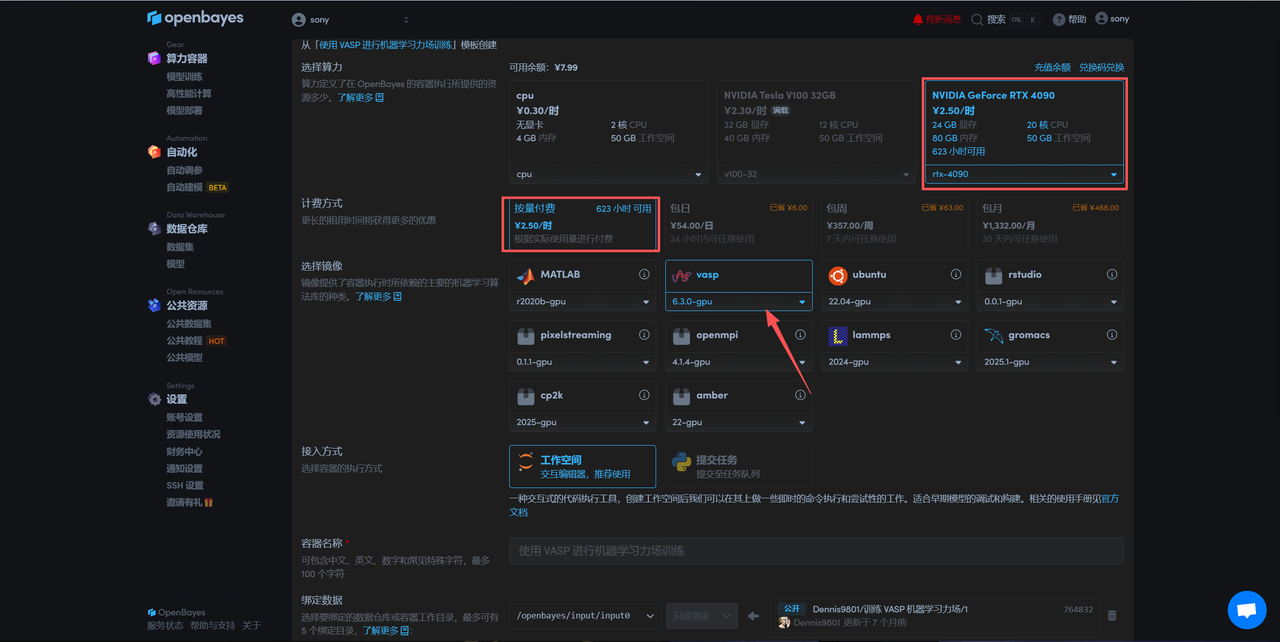The width and height of the screenshot is (1280, 642).
Task: Open the lammps 2024-gpu version dropdown
Action: pos(894,362)
